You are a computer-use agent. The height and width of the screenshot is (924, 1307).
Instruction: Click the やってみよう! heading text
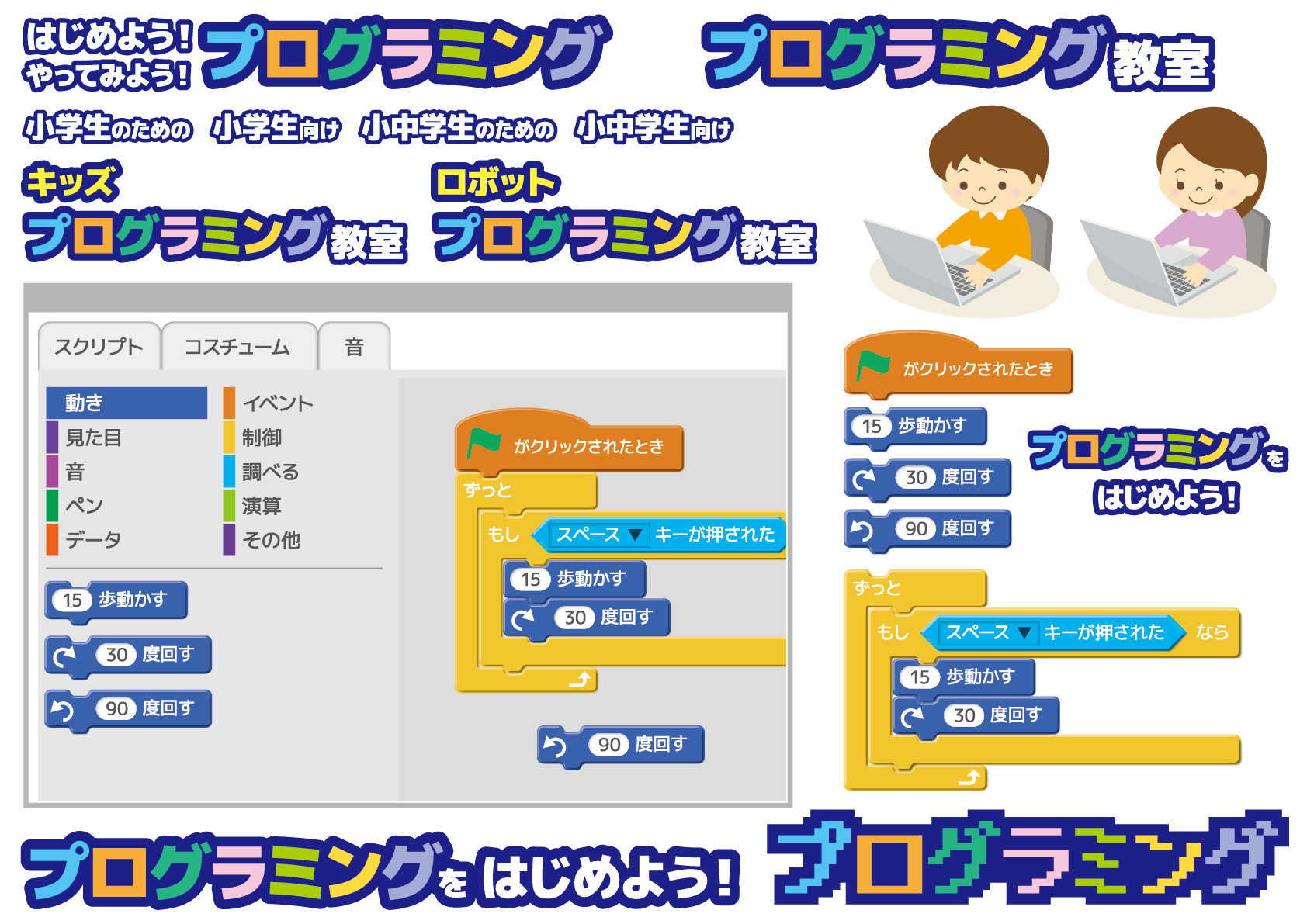pyautogui.click(x=107, y=76)
